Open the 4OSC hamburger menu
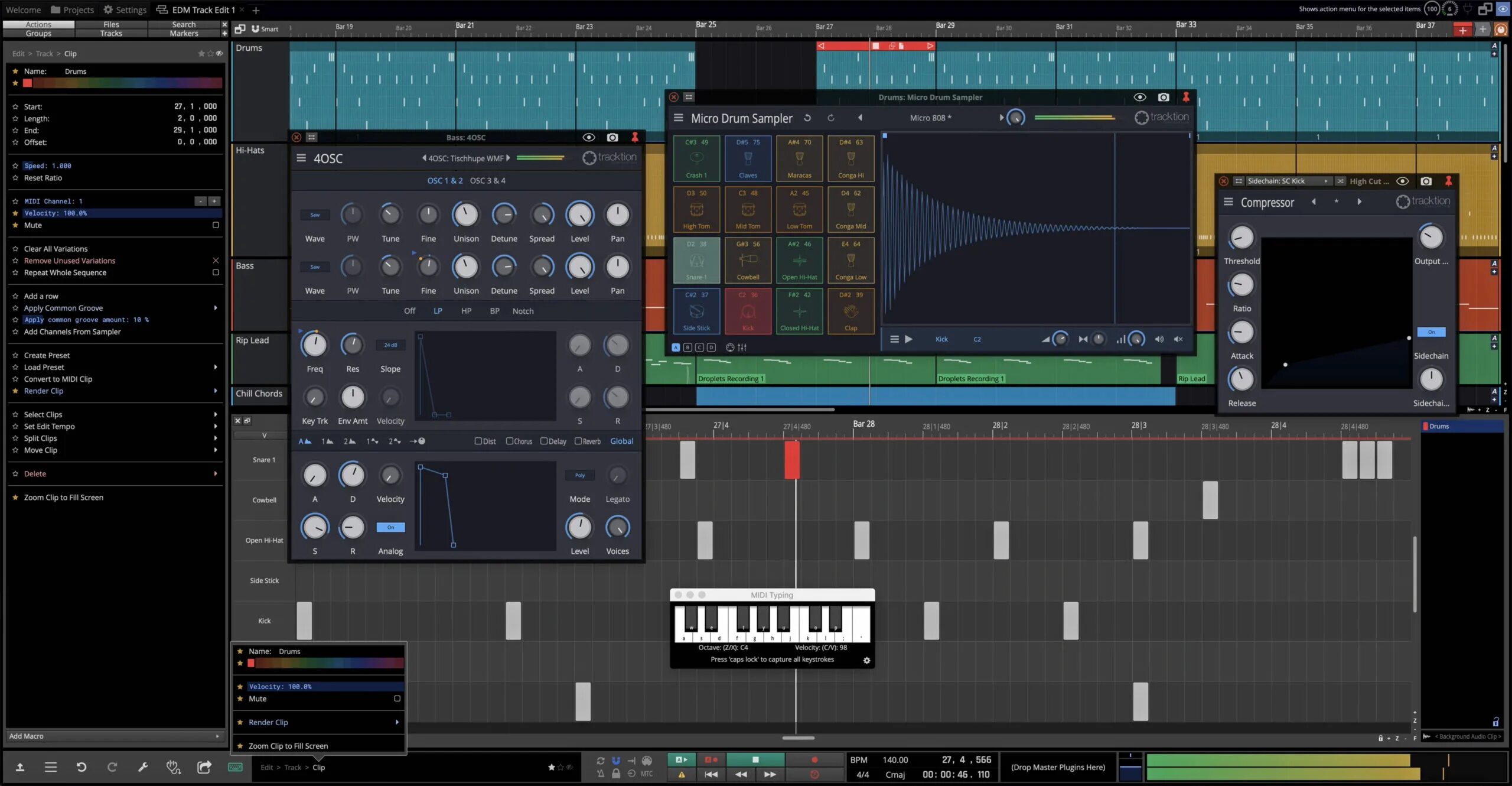Image resolution: width=1512 pixels, height=786 pixels. coord(301,158)
